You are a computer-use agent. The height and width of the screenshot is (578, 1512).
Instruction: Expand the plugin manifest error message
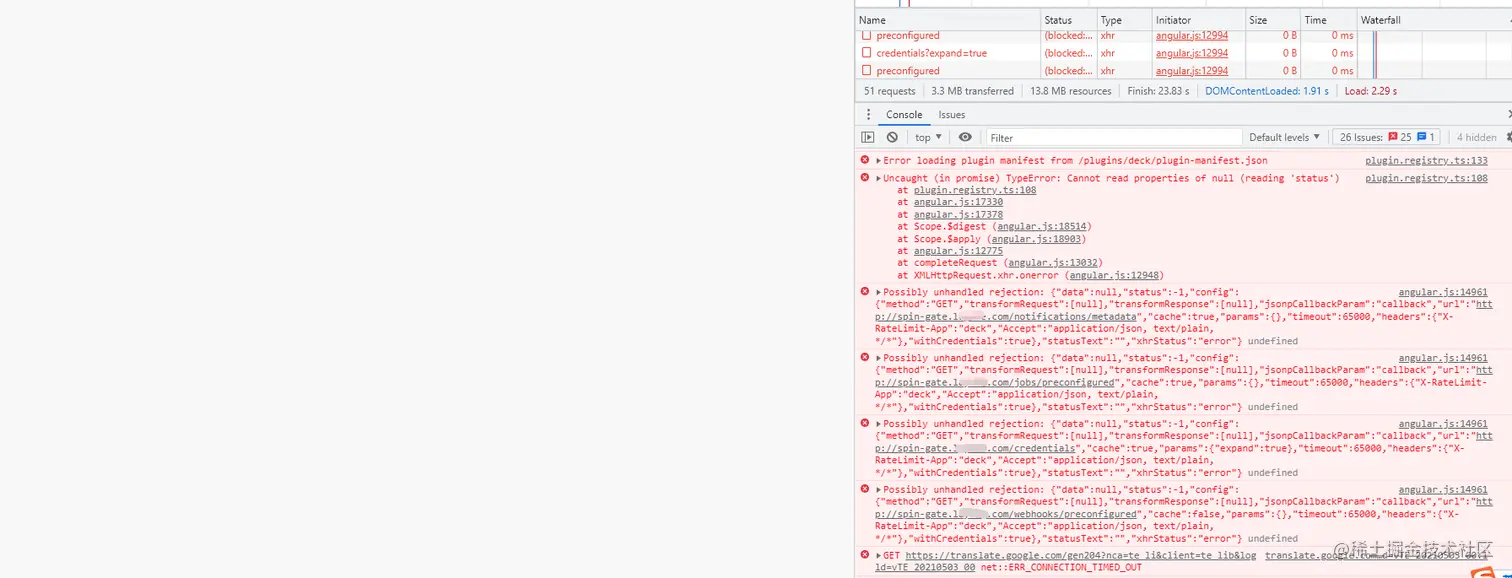879,160
